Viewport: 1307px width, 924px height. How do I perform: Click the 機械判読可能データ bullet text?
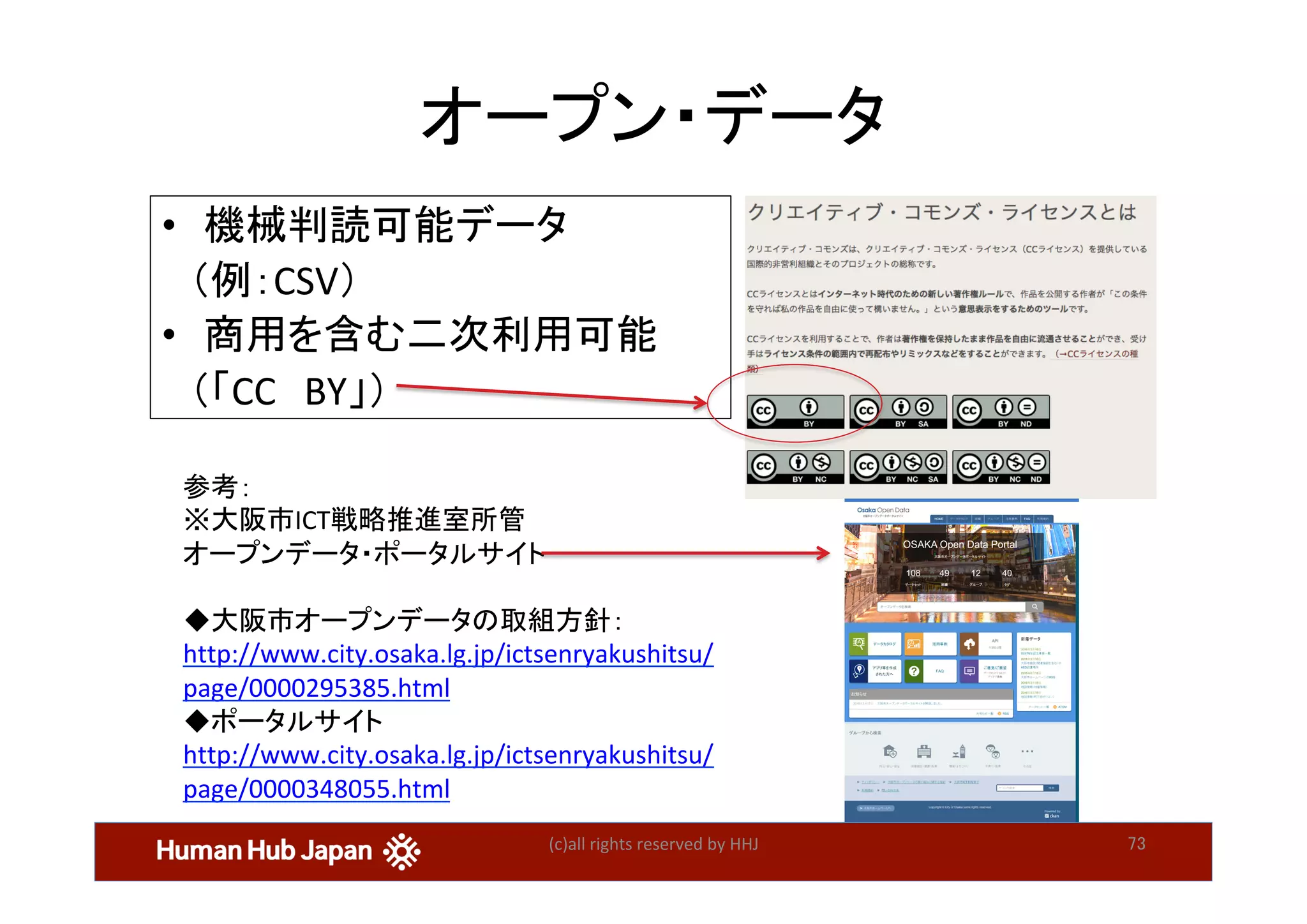click(386, 225)
